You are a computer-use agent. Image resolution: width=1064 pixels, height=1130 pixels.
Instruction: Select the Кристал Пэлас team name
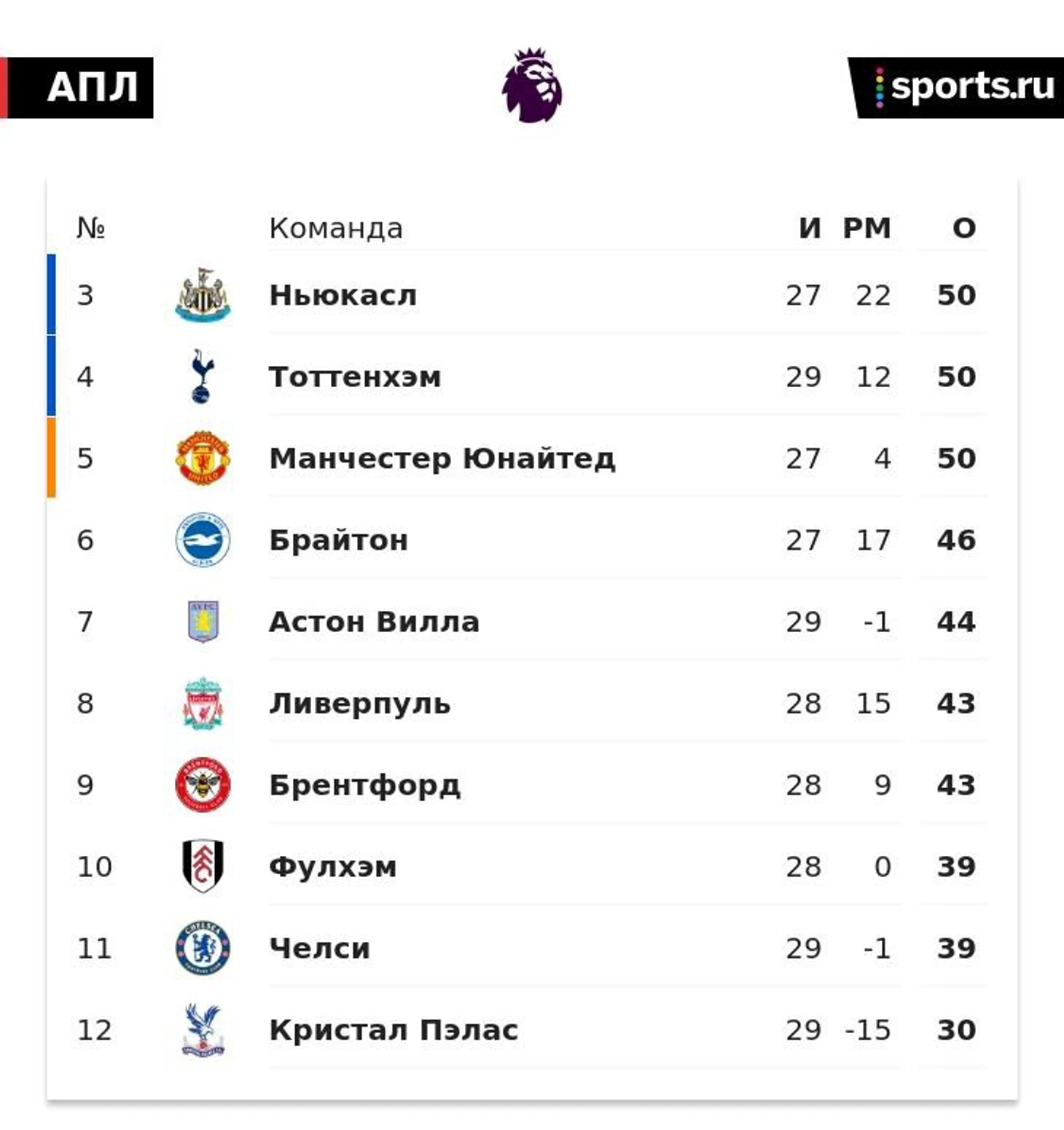pyautogui.click(x=394, y=1030)
